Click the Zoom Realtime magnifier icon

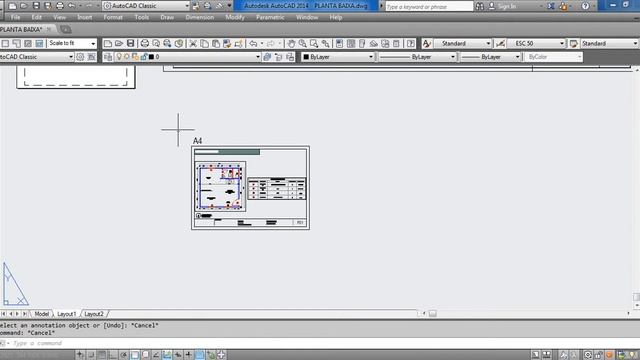coord(302,43)
